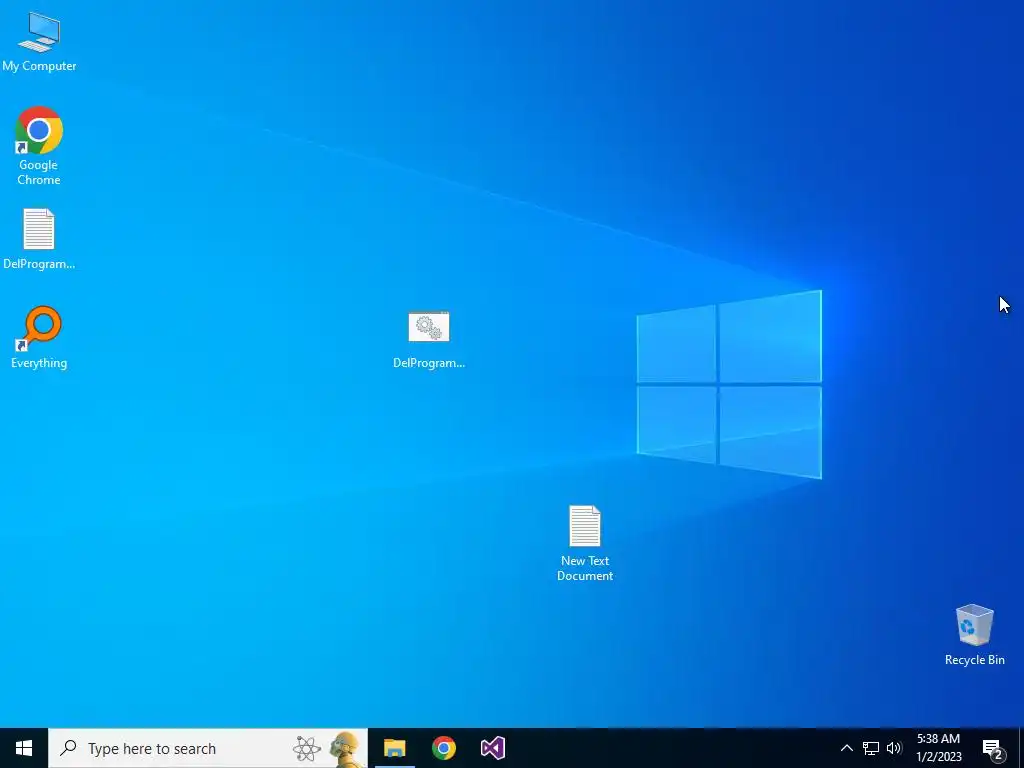
Task: Click the Type here to search box
Action: pyautogui.click(x=208, y=748)
